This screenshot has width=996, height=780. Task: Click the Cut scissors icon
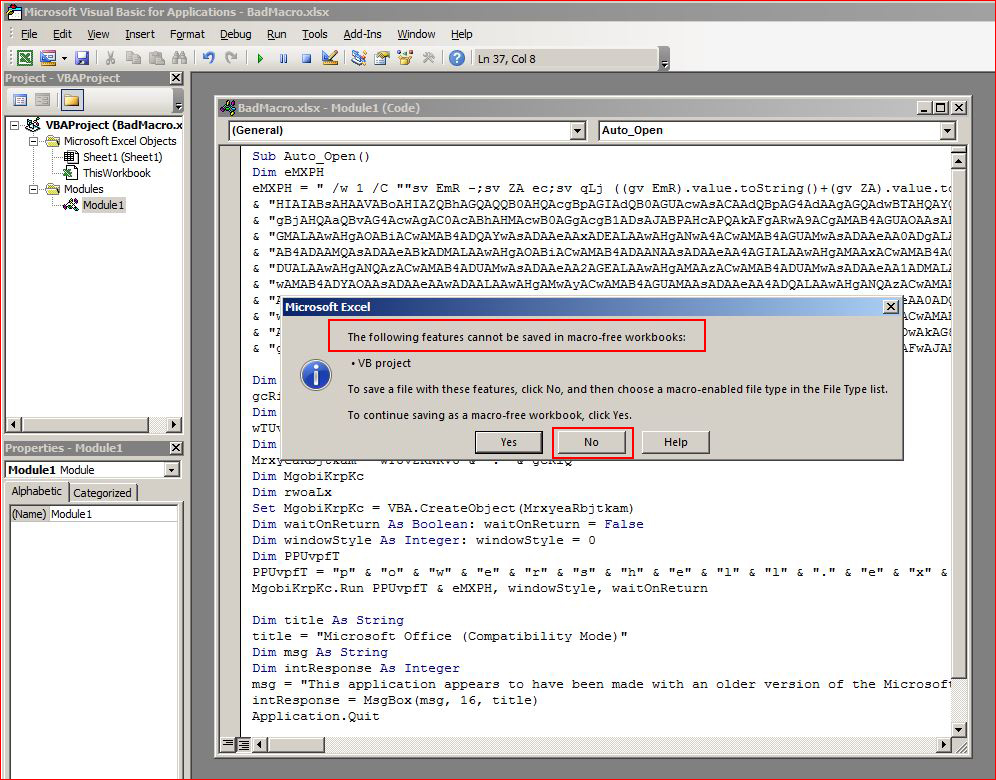[x=111, y=58]
